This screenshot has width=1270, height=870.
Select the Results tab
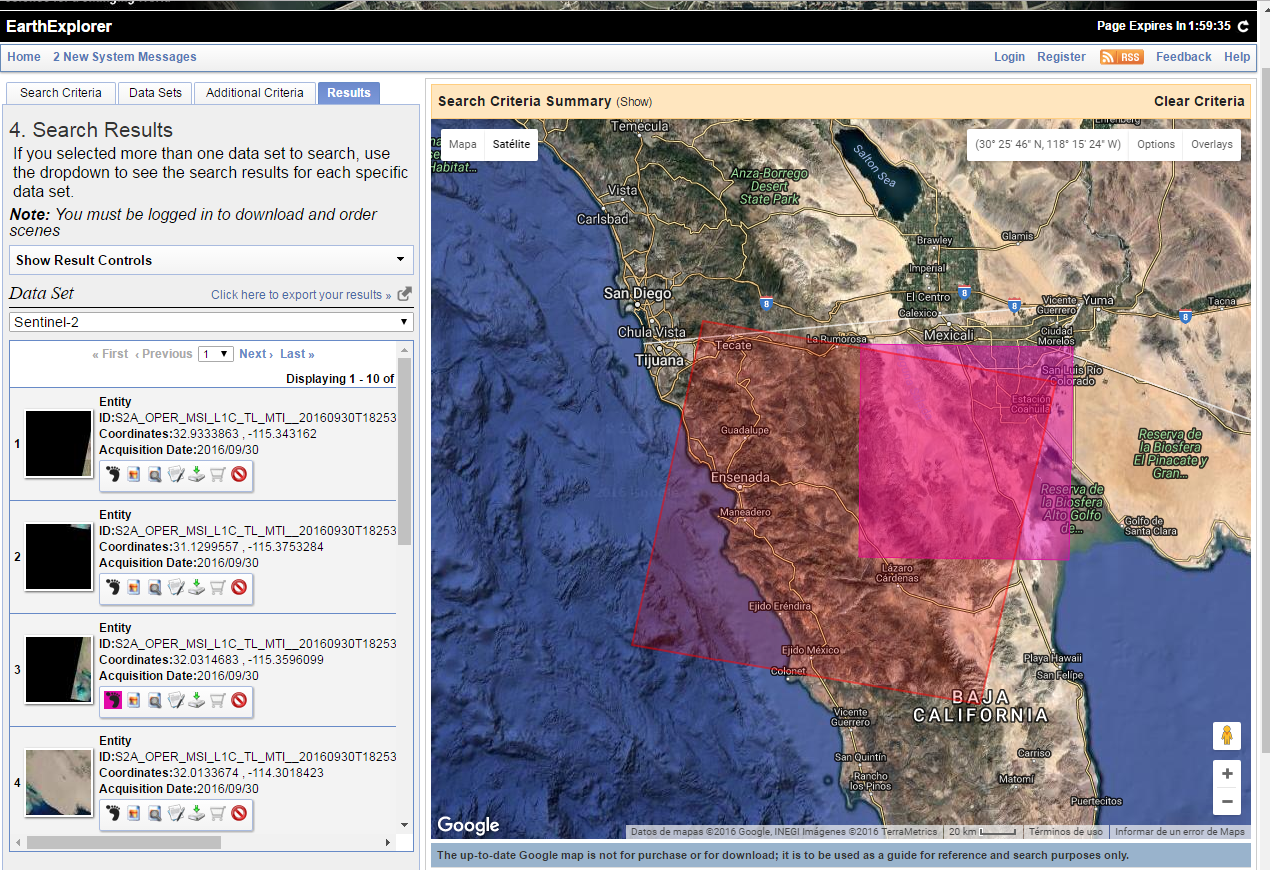tap(349, 93)
